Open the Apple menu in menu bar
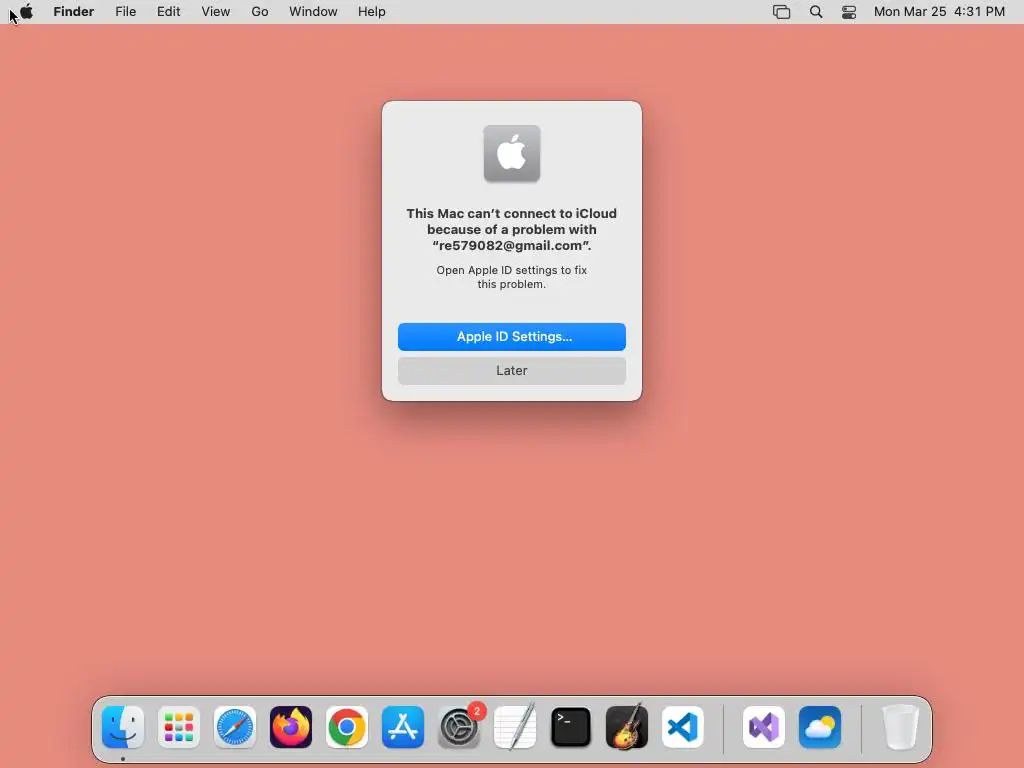This screenshot has height=768, width=1024. (26, 12)
